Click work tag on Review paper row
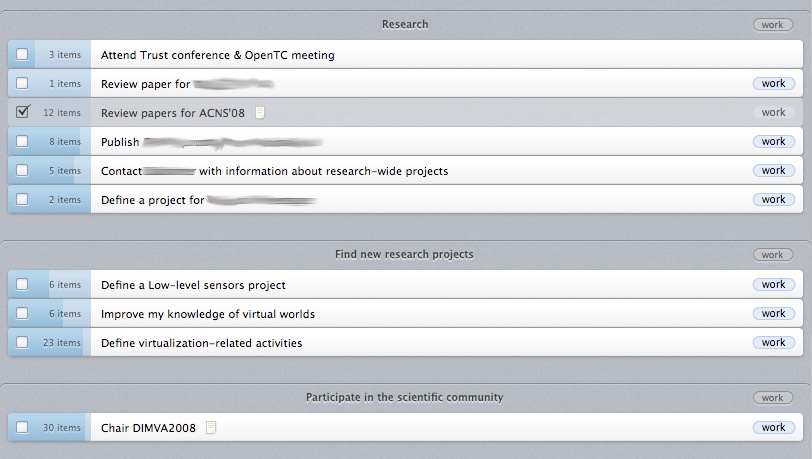The height and width of the screenshot is (459, 812). pos(773,84)
